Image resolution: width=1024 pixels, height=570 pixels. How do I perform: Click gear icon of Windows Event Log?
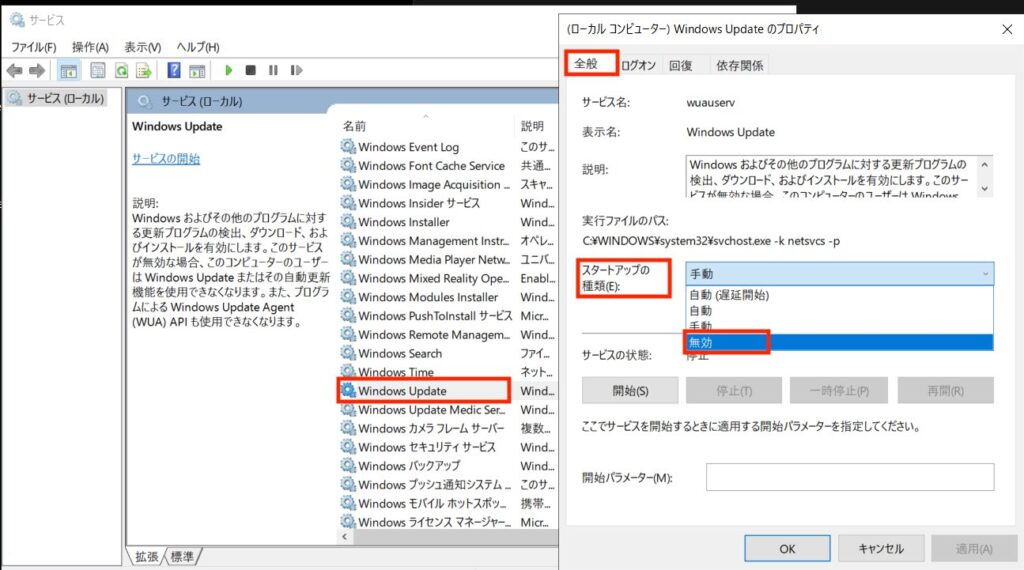[348, 147]
